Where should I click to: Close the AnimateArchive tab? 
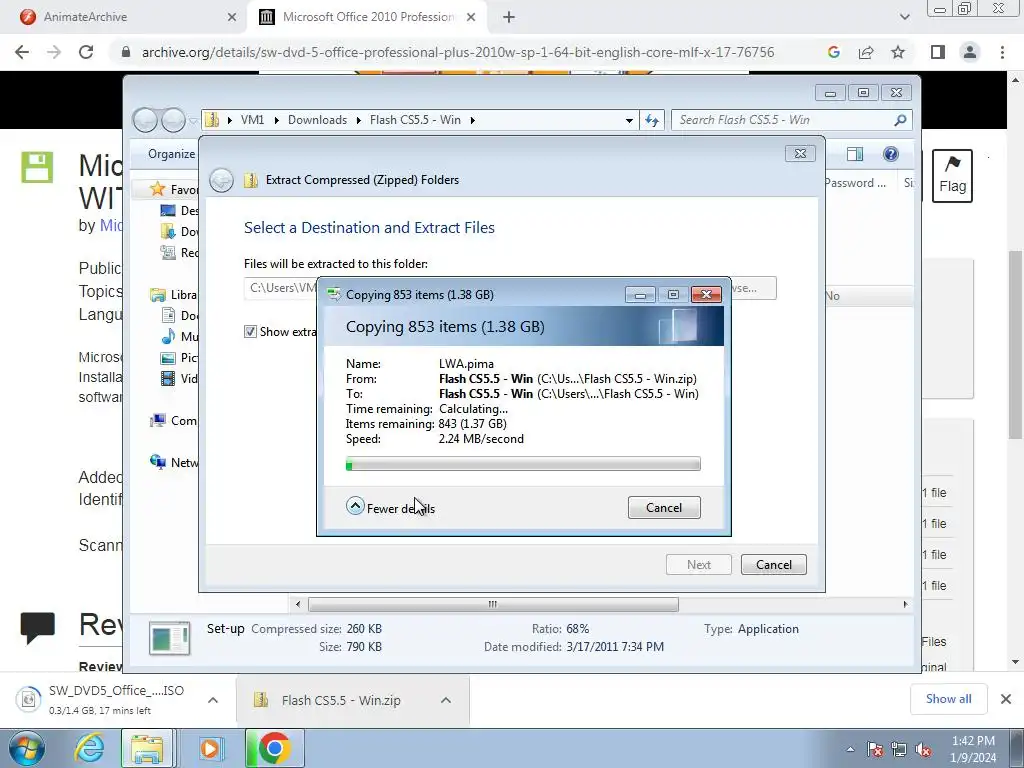coord(232,17)
